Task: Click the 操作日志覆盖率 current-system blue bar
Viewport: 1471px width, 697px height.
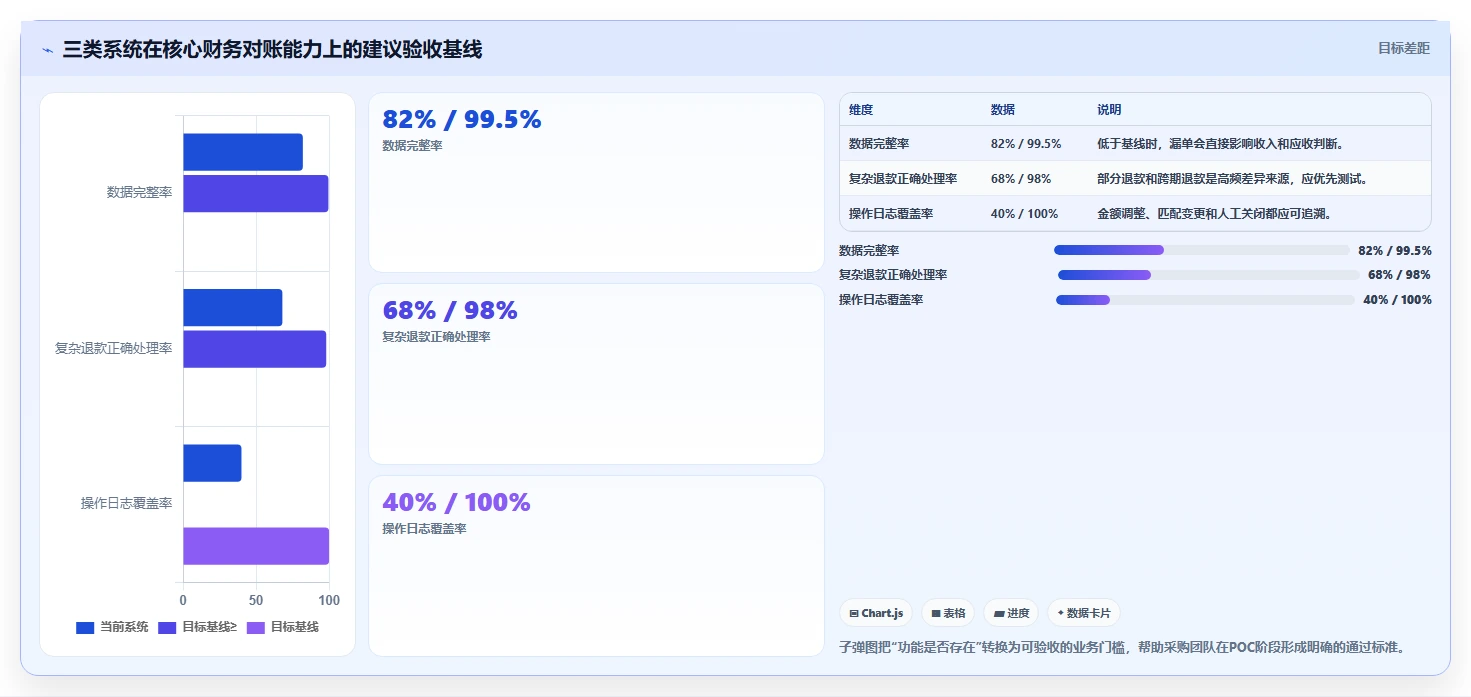Action: pyautogui.click(x=212, y=463)
